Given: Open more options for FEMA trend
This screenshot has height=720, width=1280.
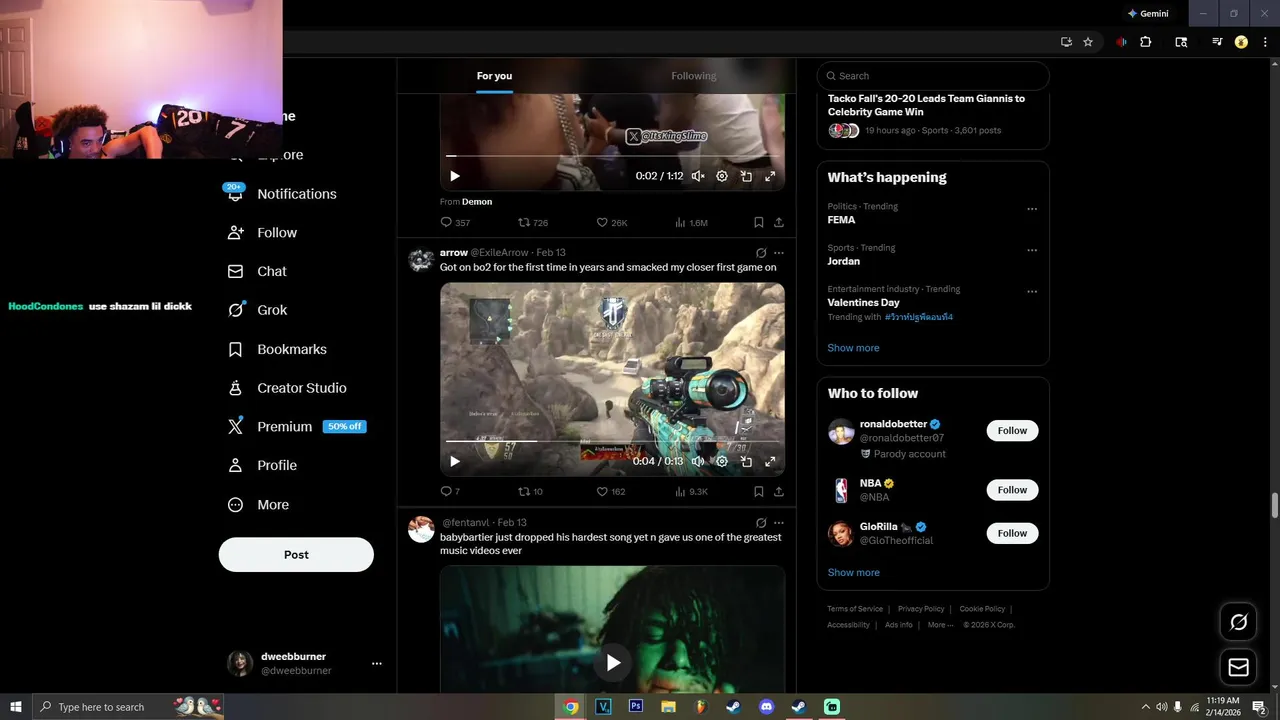Looking at the screenshot, I should coord(1032,209).
